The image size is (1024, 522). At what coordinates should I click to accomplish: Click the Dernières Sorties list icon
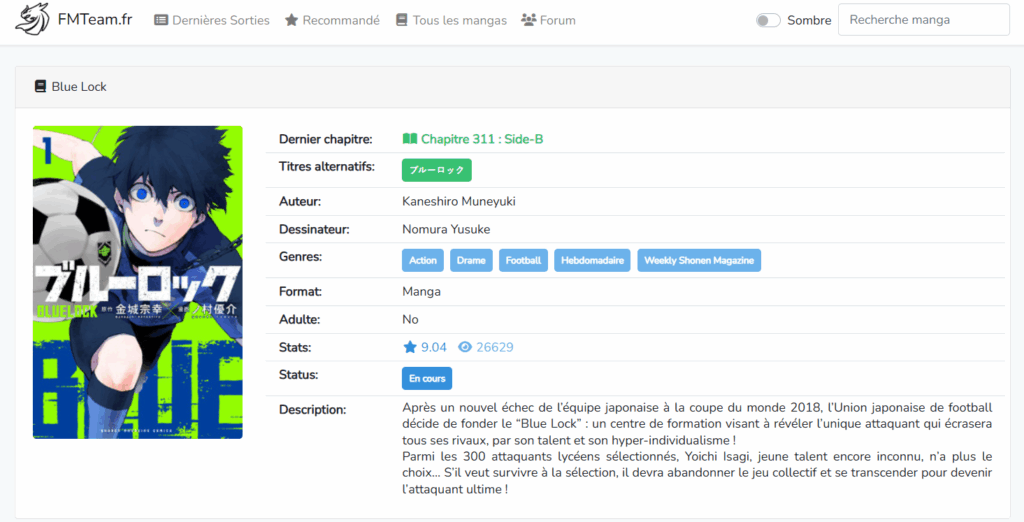pos(161,20)
